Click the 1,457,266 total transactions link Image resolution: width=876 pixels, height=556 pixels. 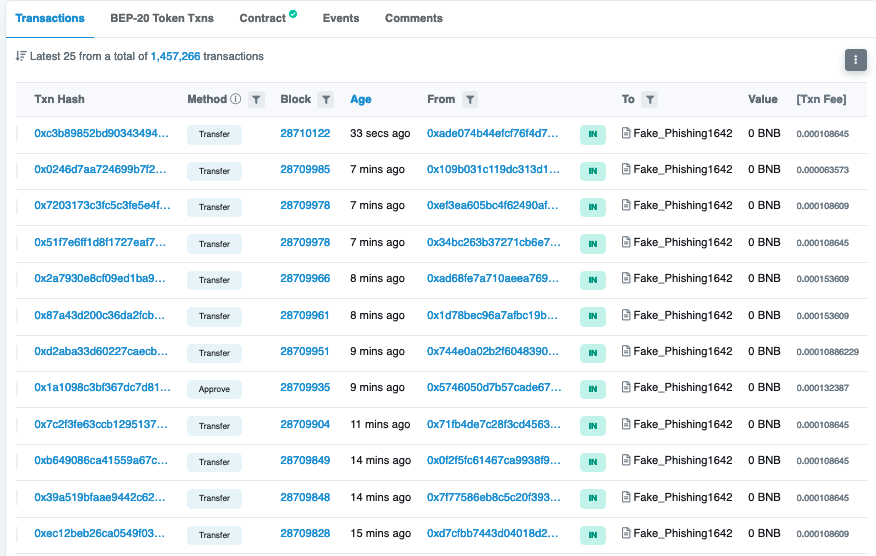pos(175,57)
